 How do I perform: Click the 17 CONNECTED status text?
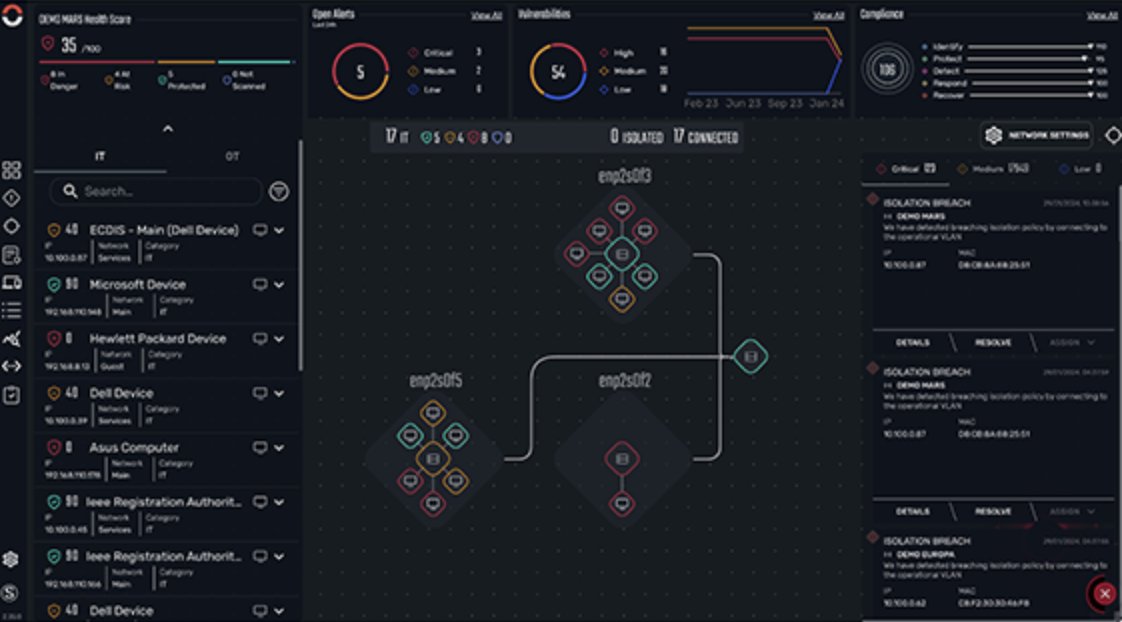[706, 137]
